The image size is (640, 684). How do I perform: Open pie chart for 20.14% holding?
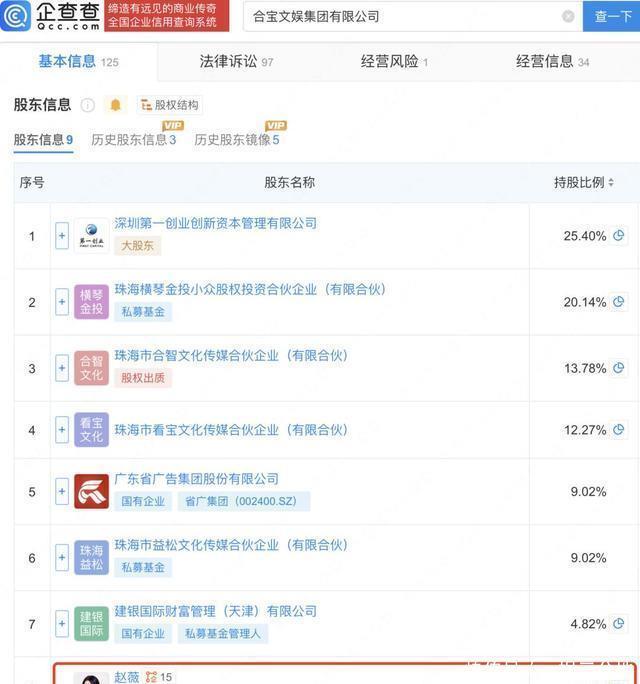(618, 302)
